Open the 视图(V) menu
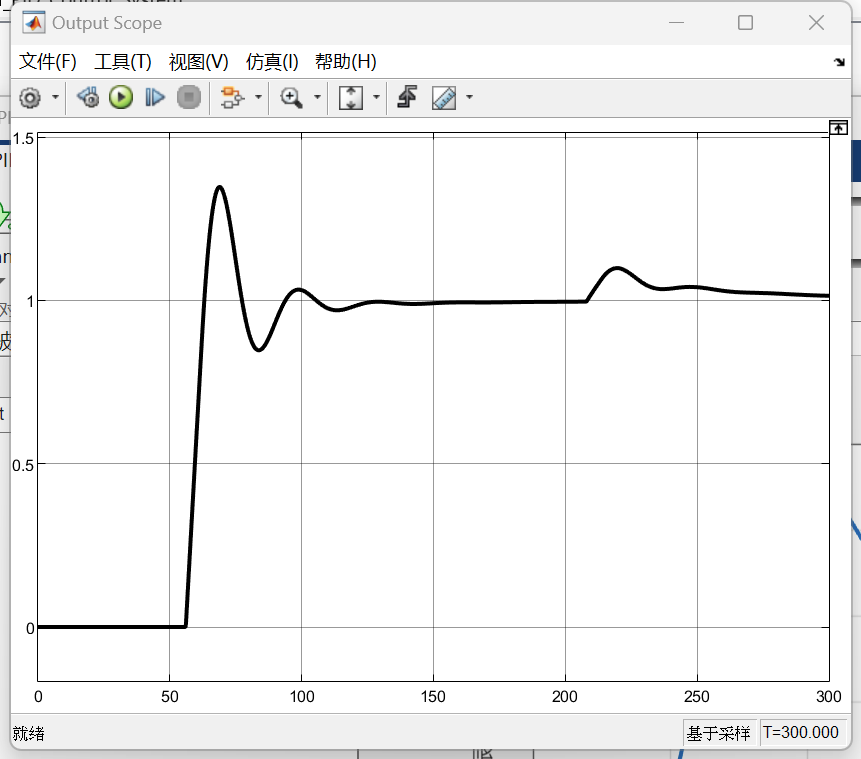The width and height of the screenshot is (861, 759). pos(198,62)
